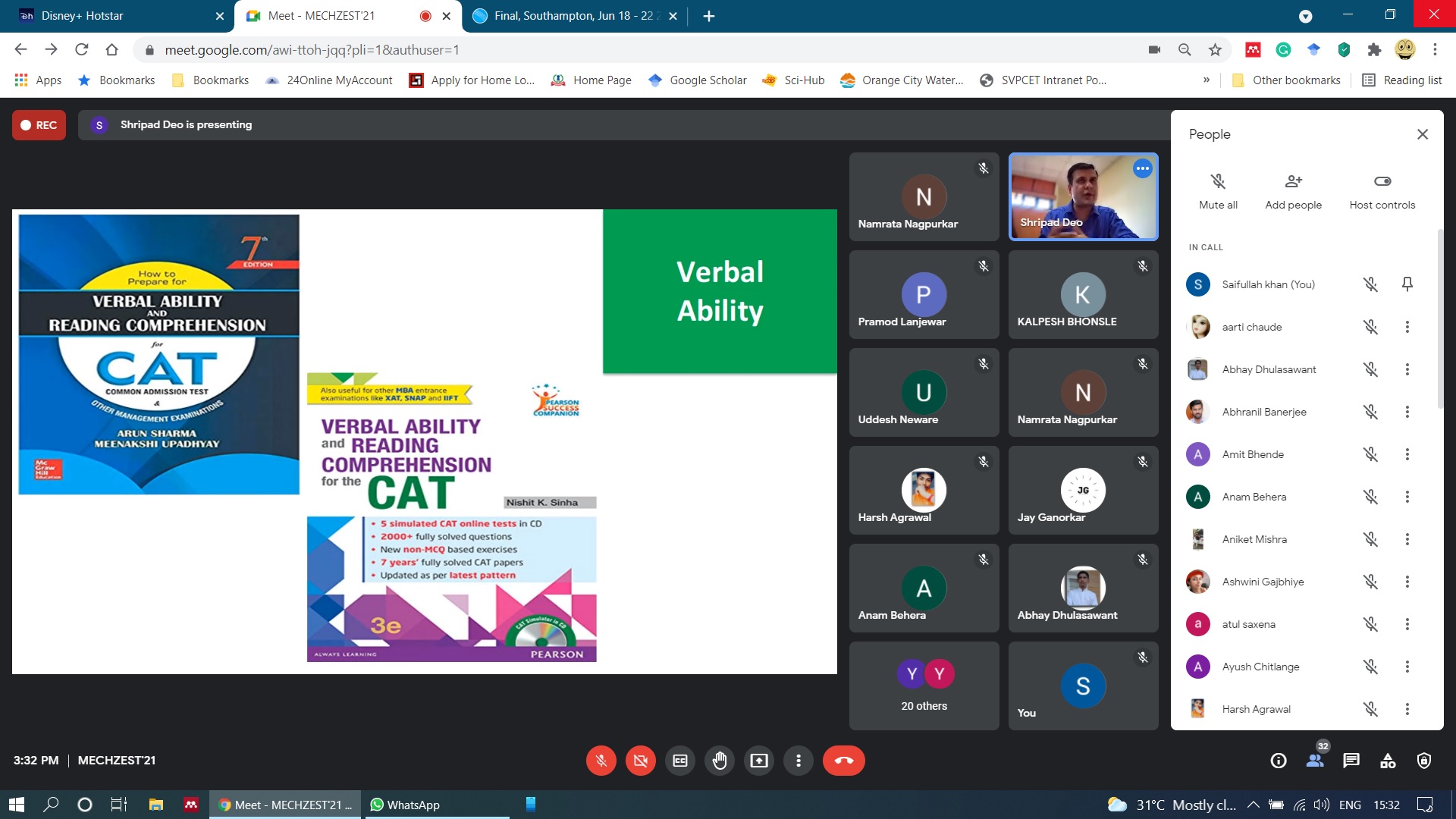
Task: Open more actions for aarti chaude
Action: (1407, 327)
